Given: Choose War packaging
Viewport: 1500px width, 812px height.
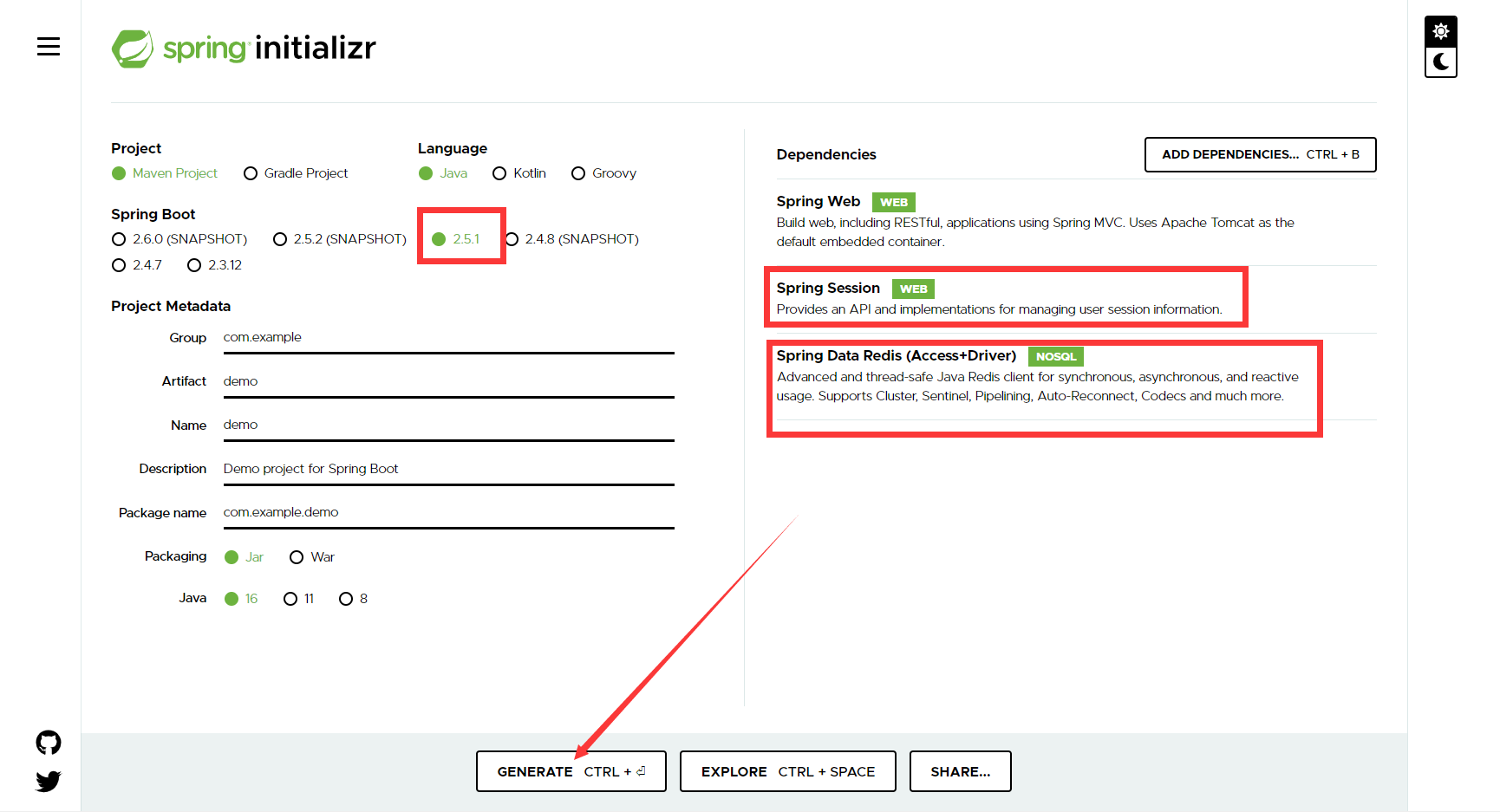Looking at the screenshot, I should [x=312, y=557].
